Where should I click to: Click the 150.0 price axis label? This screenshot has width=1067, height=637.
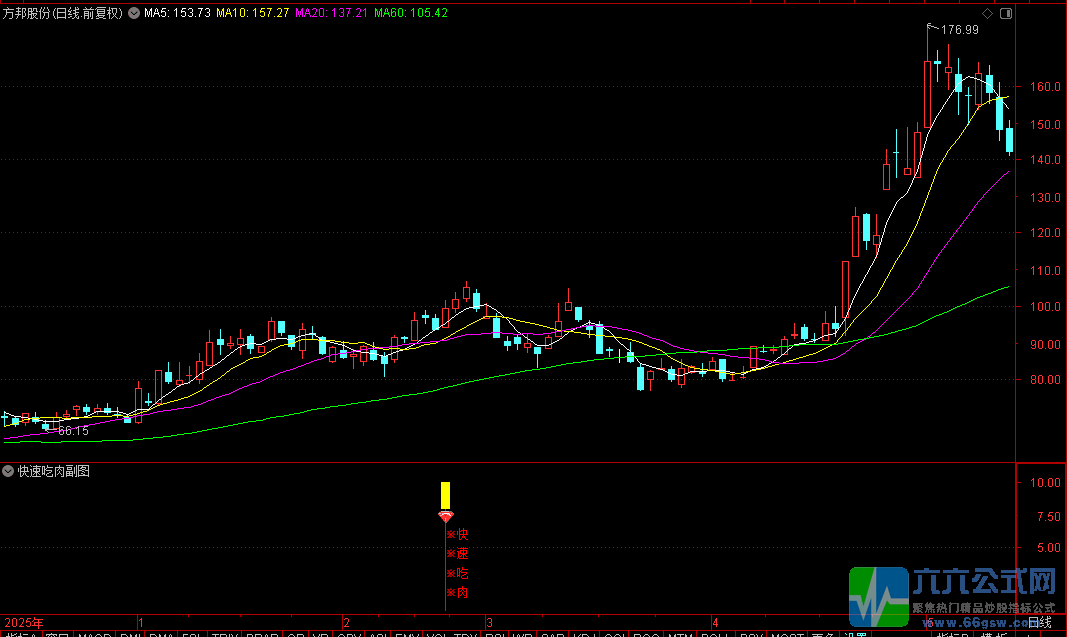[x=1045, y=125]
